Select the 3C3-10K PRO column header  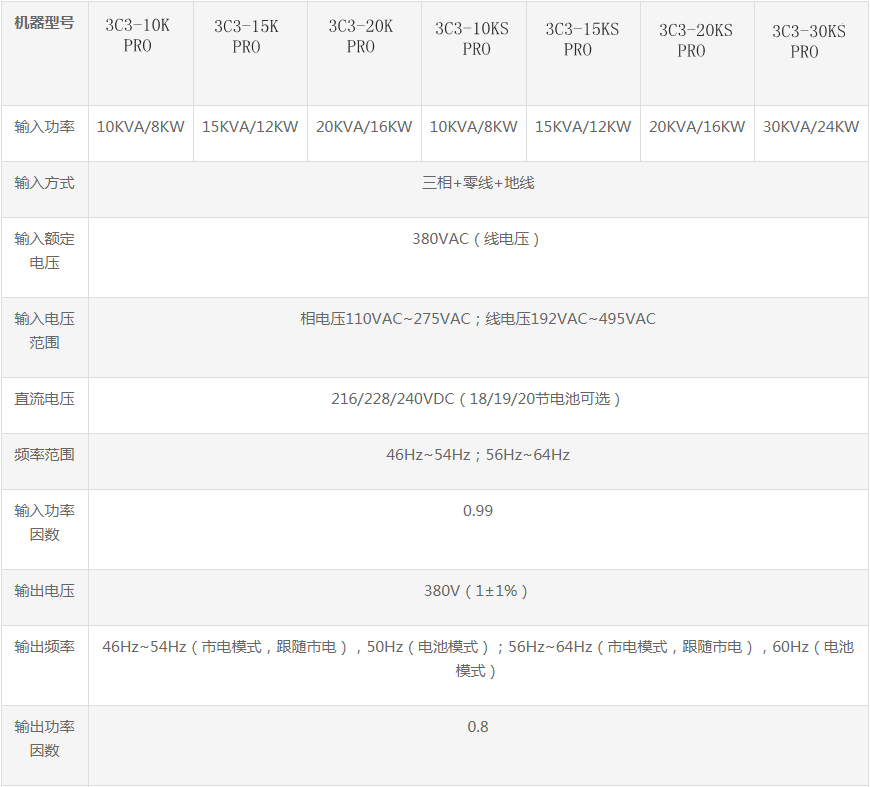138,36
